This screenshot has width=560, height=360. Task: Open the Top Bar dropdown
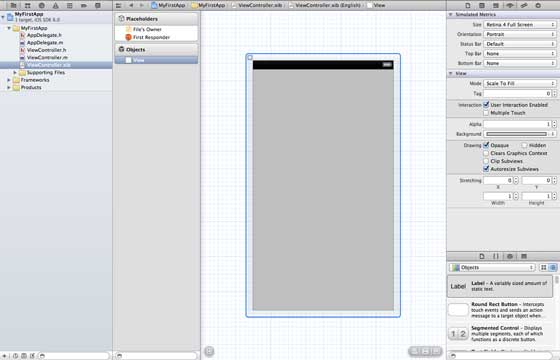coord(520,54)
